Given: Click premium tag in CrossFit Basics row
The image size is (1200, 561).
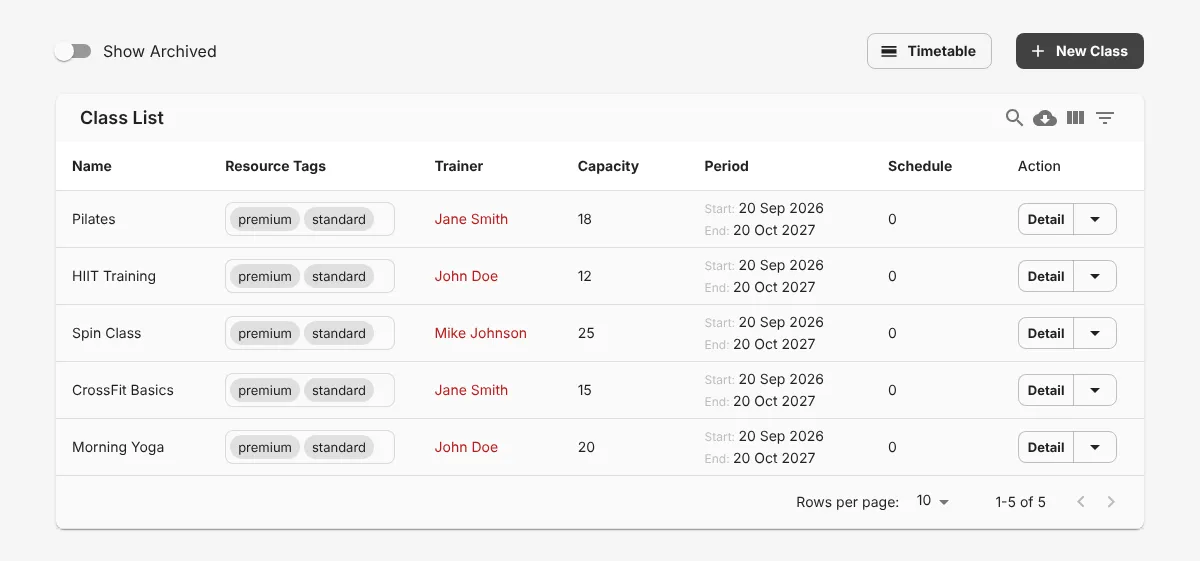Looking at the screenshot, I should [265, 390].
